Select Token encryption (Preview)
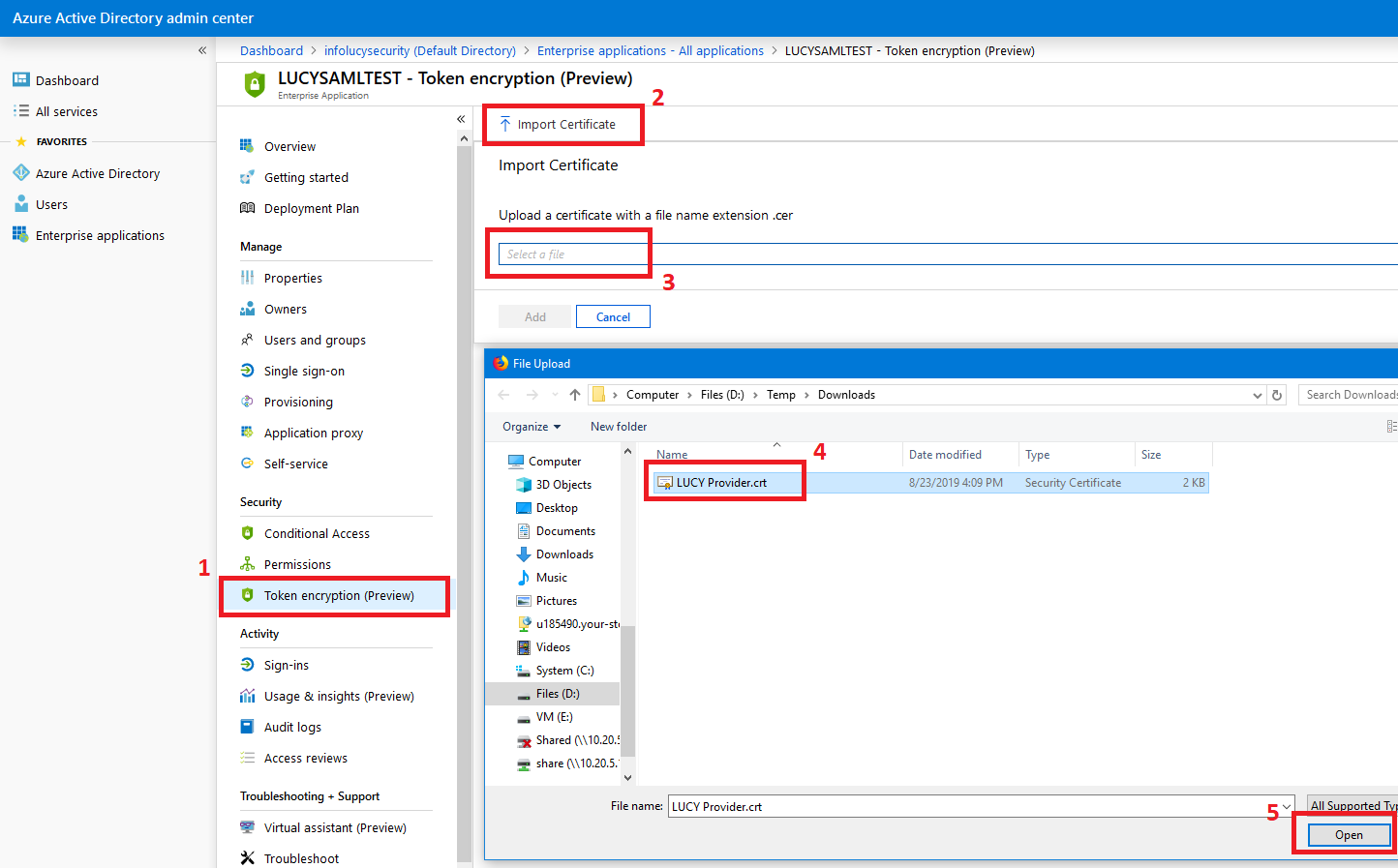The image size is (1398, 868). coord(335,595)
